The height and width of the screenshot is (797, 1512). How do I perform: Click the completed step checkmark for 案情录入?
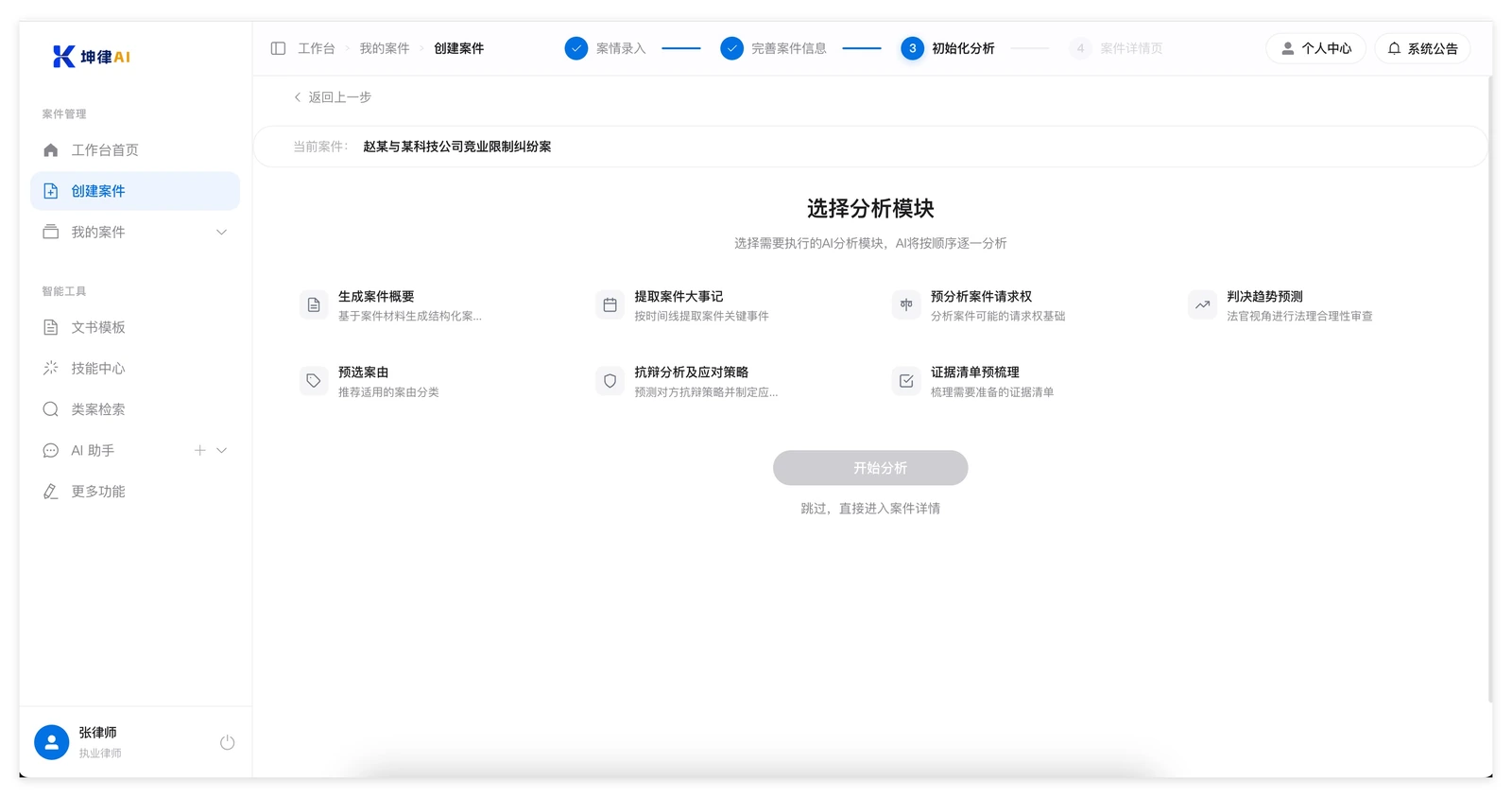(x=576, y=48)
